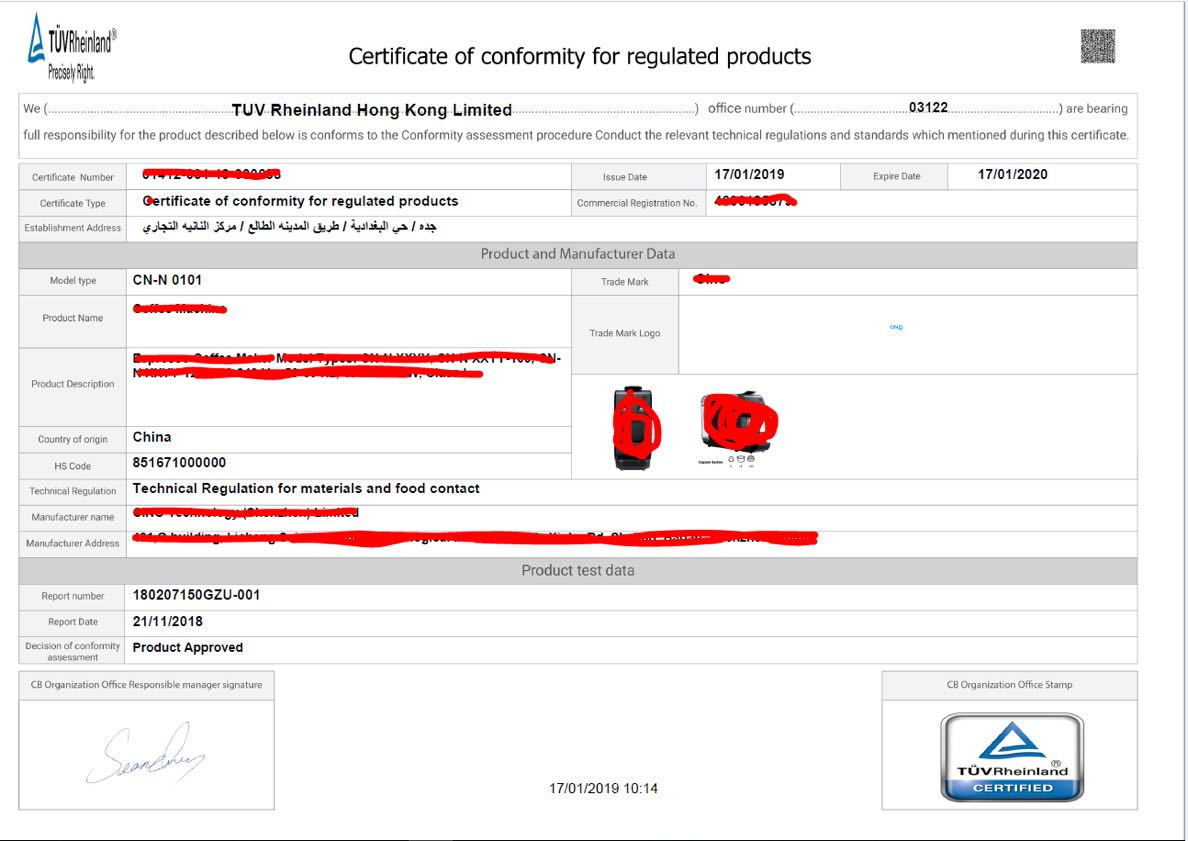Click the large page title heading

click(580, 56)
